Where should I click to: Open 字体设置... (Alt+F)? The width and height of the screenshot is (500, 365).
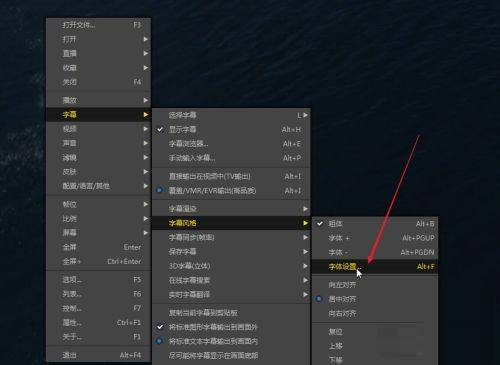point(375,267)
